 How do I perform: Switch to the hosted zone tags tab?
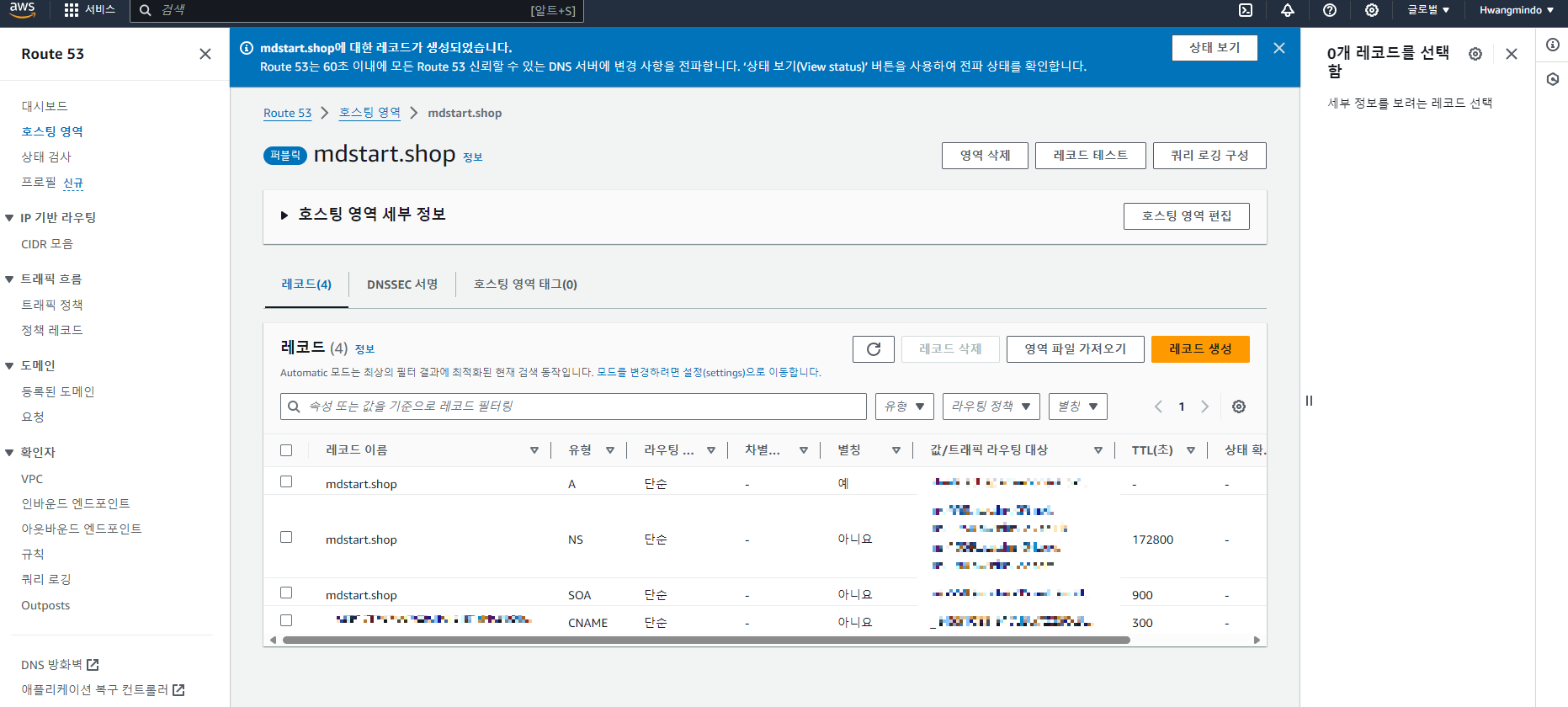coord(525,284)
